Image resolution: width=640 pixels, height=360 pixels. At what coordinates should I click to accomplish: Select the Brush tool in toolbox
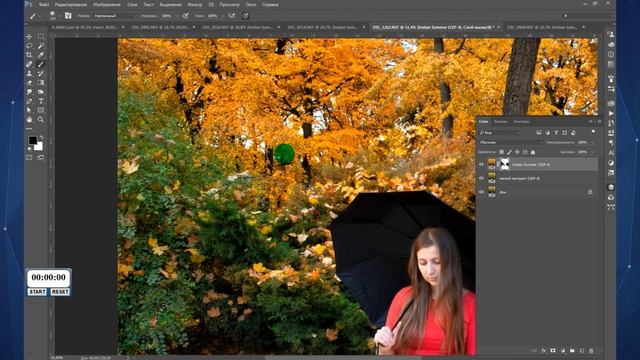[x=41, y=64]
